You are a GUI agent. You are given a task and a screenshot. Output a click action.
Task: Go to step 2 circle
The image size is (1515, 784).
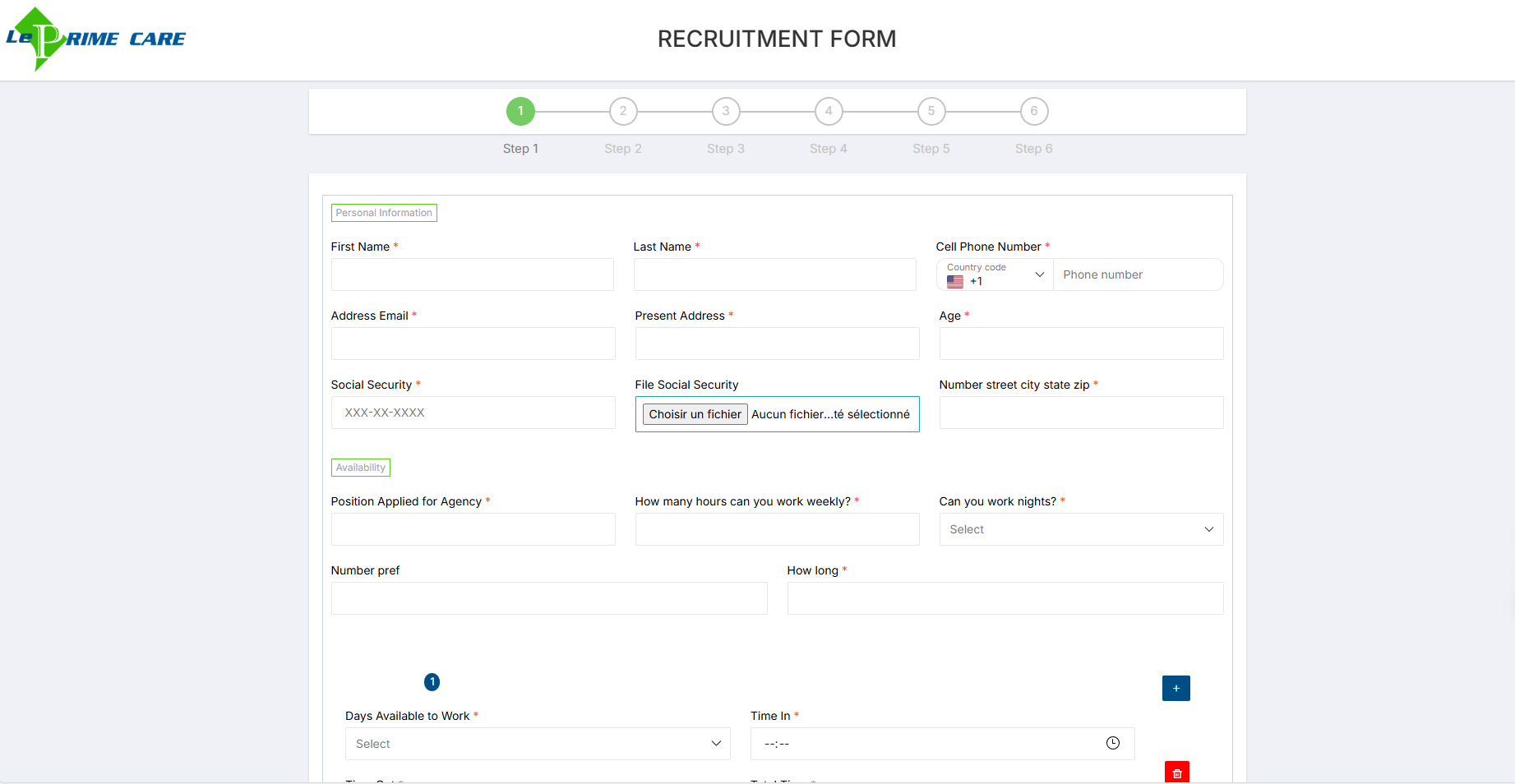[x=623, y=111]
